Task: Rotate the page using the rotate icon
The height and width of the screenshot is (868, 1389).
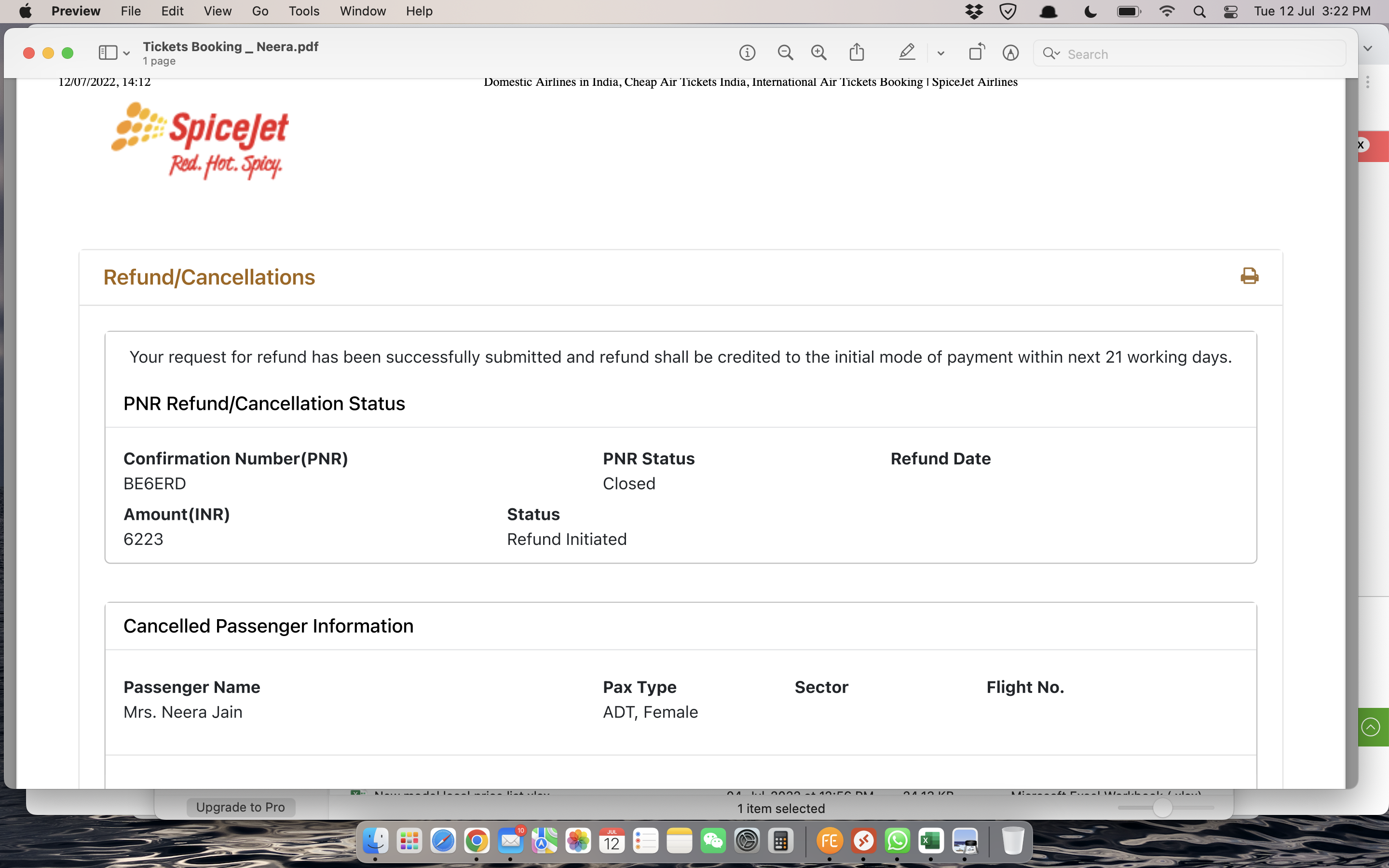Action: pyautogui.click(x=976, y=53)
